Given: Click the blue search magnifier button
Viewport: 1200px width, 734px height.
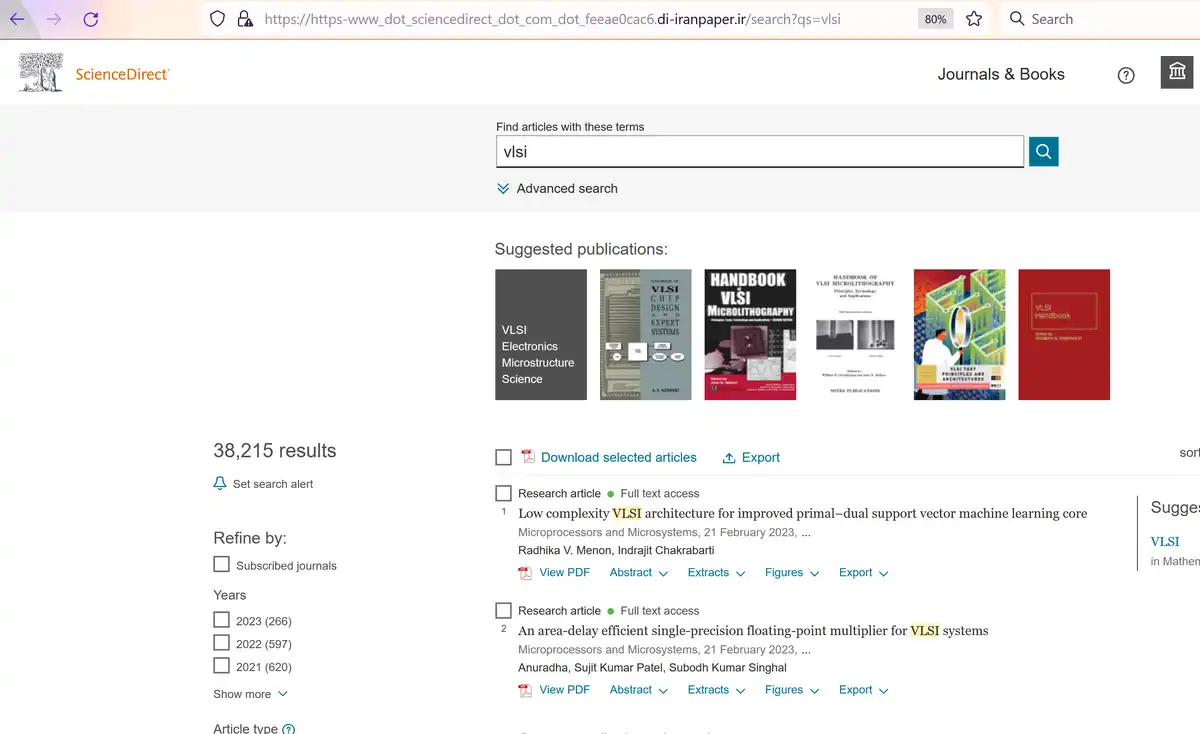Looking at the screenshot, I should pos(1043,151).
